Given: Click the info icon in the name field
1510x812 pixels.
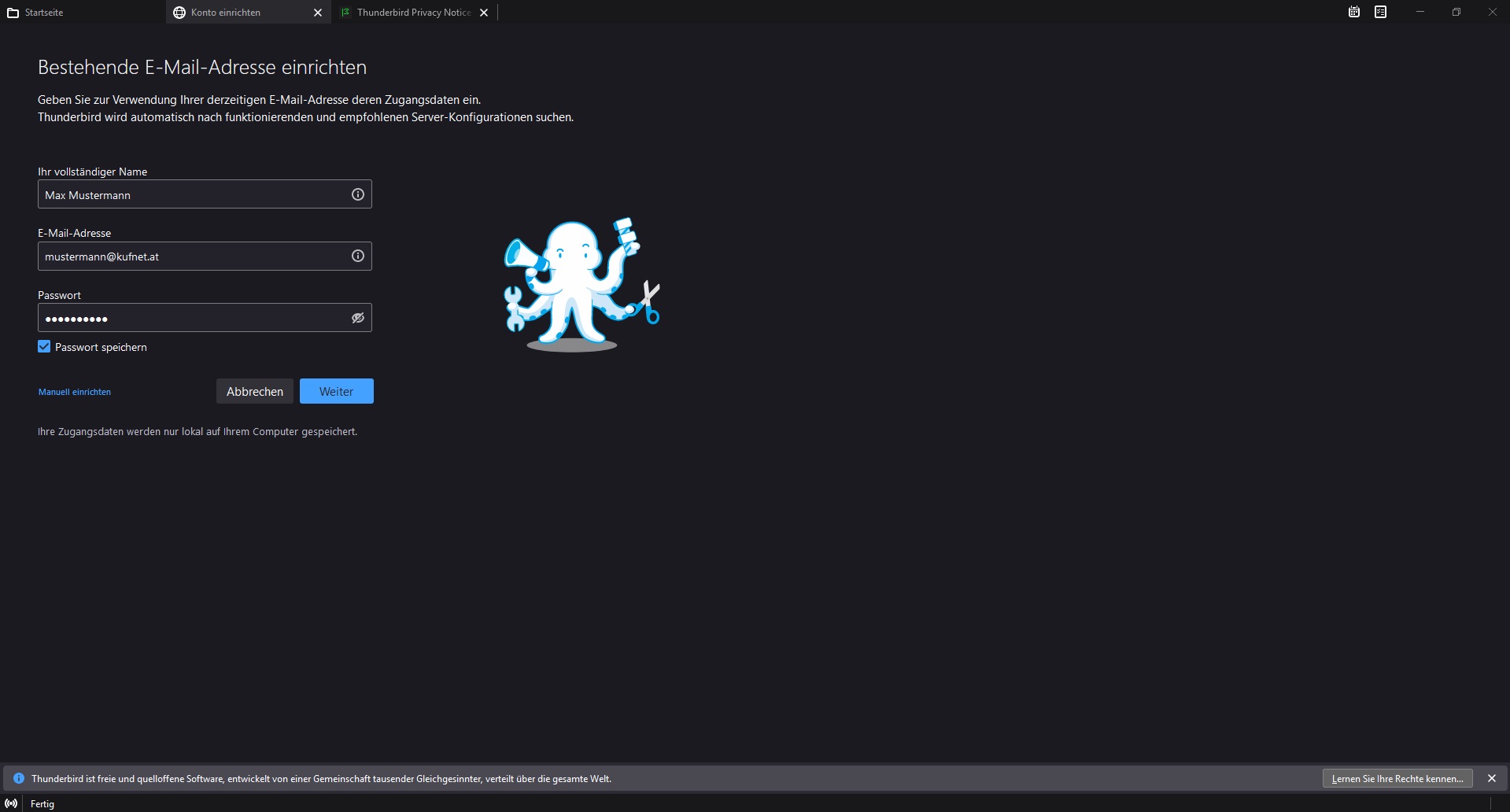Looking at the screenshot, I should [x=357, y=194].
